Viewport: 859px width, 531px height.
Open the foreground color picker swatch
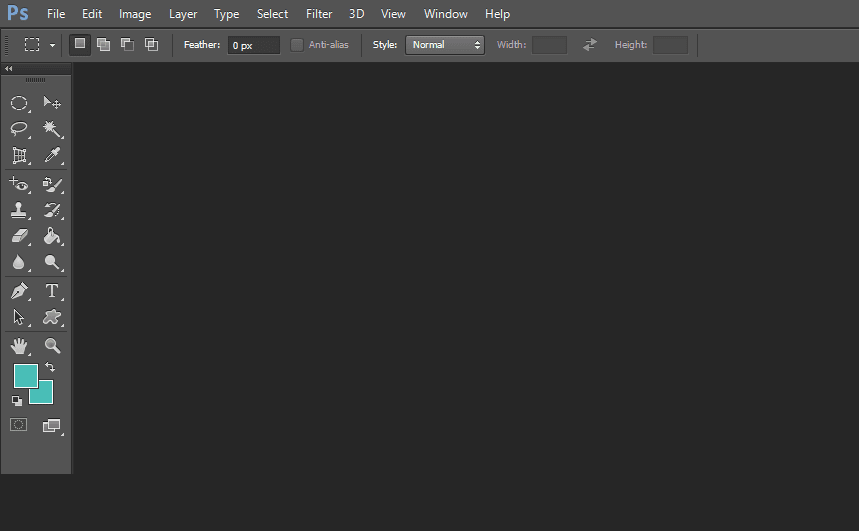point(25,376)
